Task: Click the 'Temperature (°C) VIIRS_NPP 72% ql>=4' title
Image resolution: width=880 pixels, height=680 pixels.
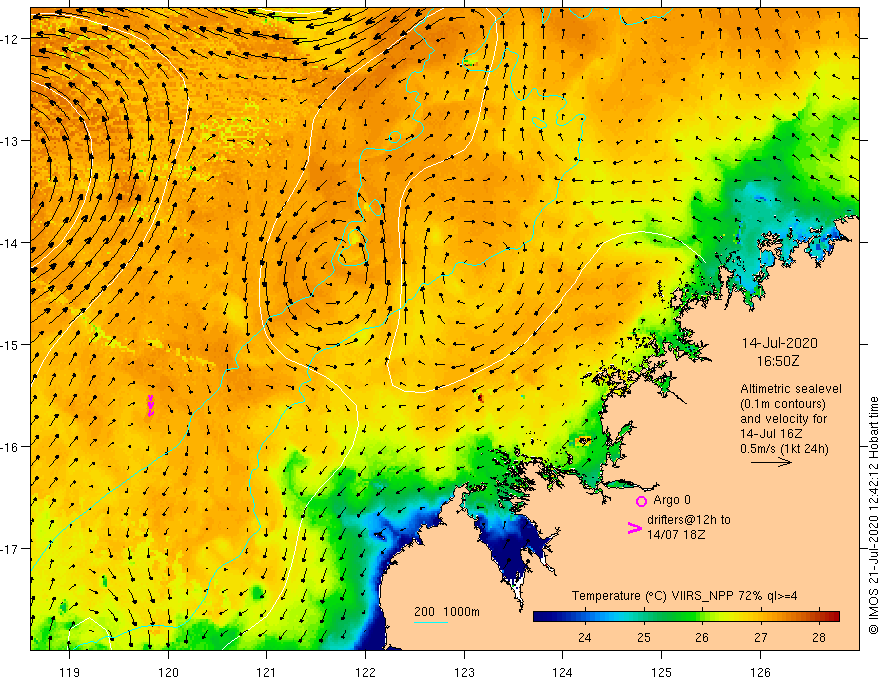Action: 684,596
